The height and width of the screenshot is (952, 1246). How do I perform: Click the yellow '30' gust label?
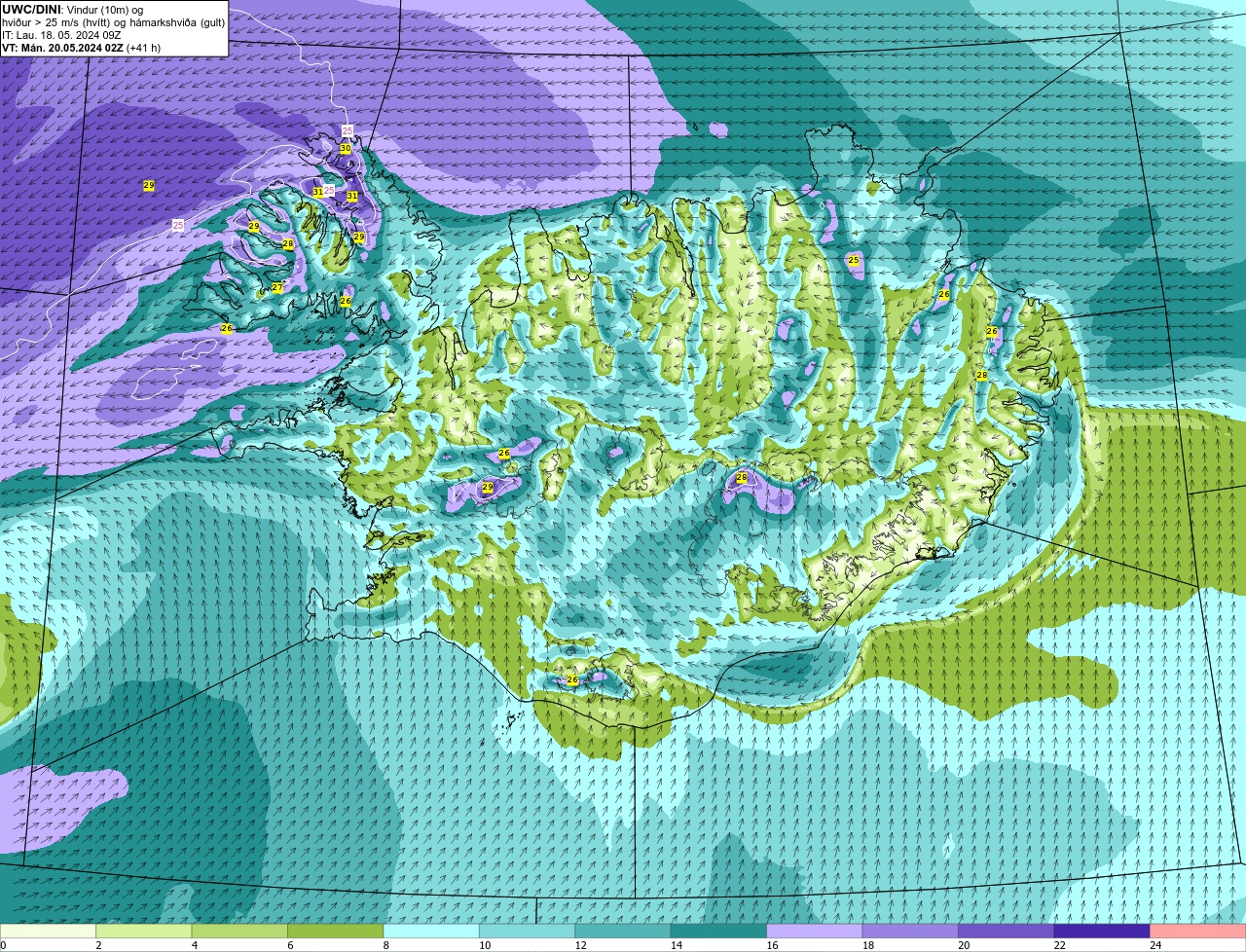[346, 148]
